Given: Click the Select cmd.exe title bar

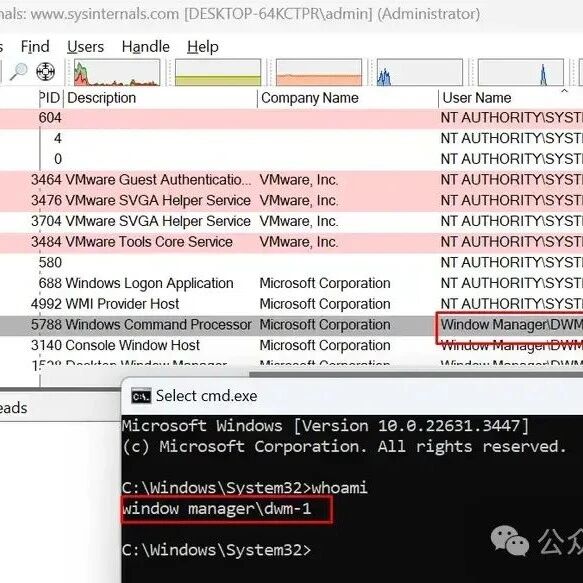Looking at the screenshot, I should (352, 396).
